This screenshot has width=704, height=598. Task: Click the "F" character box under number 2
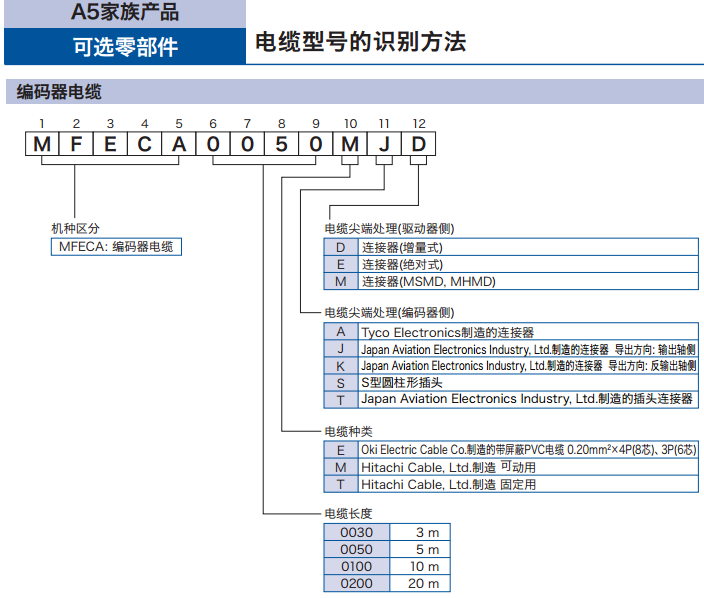pos(76,144)
